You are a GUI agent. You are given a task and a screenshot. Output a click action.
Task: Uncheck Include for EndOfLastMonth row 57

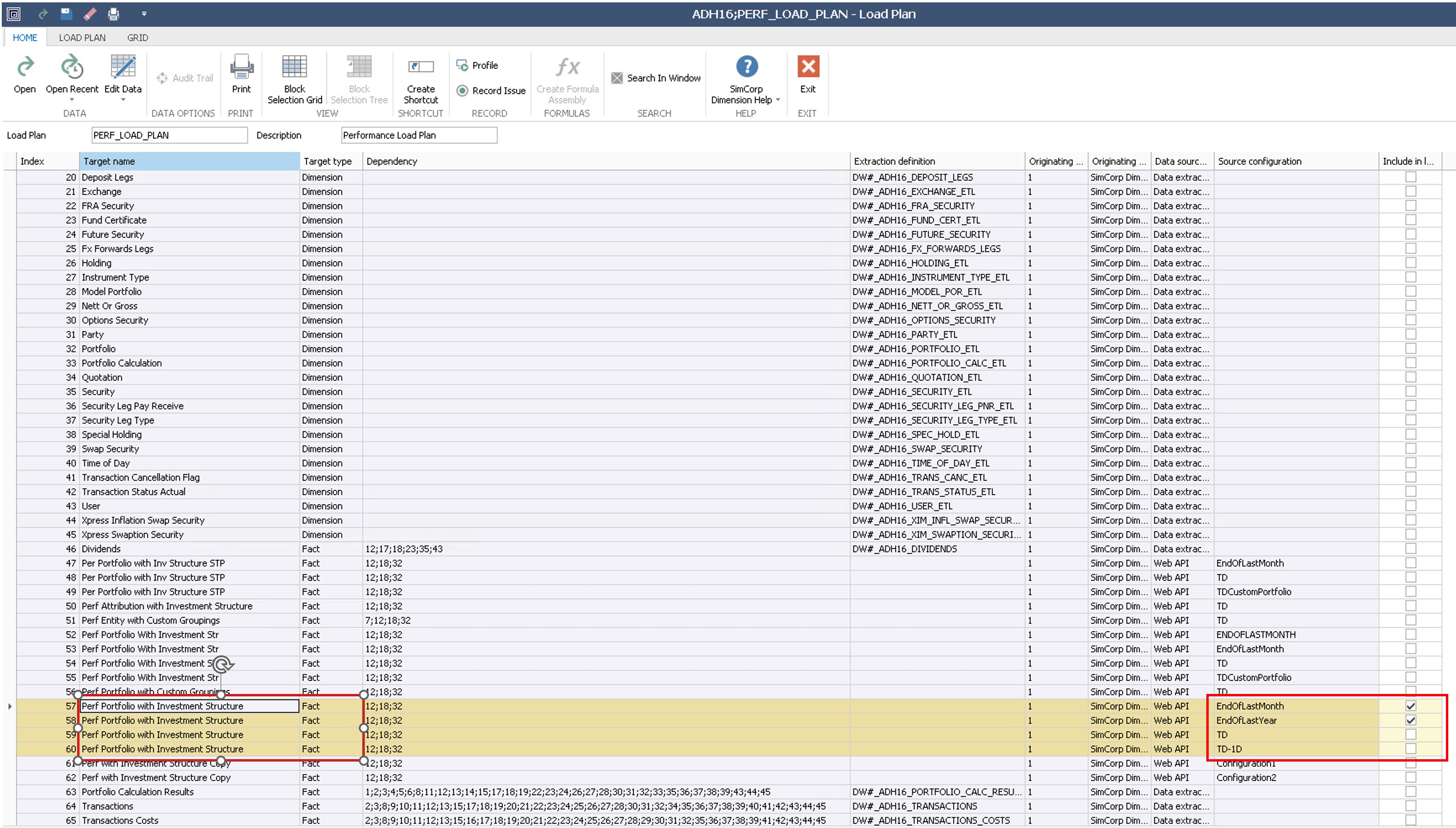point(1410,706)
